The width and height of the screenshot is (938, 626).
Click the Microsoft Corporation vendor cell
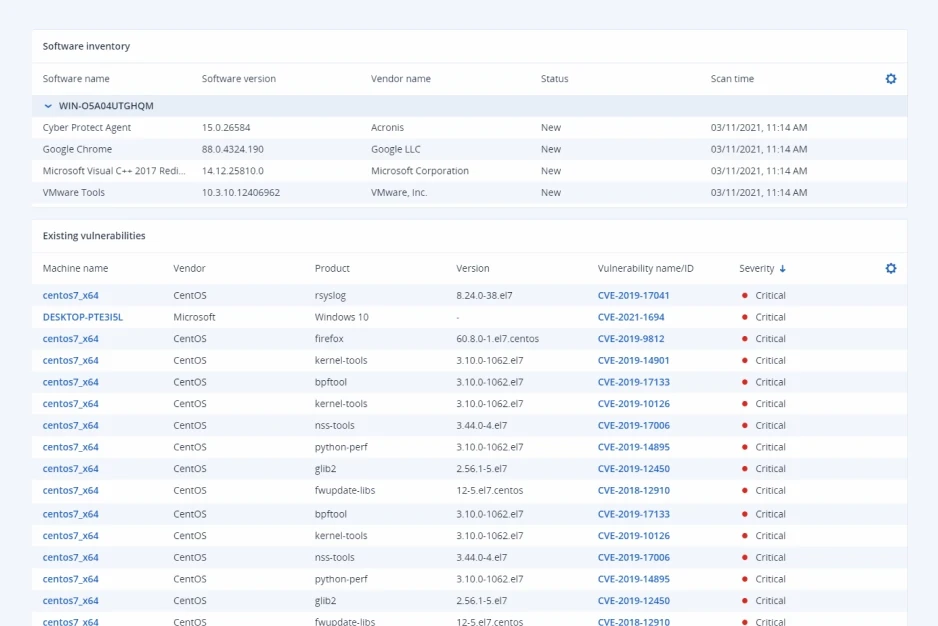tap(420, 171)
